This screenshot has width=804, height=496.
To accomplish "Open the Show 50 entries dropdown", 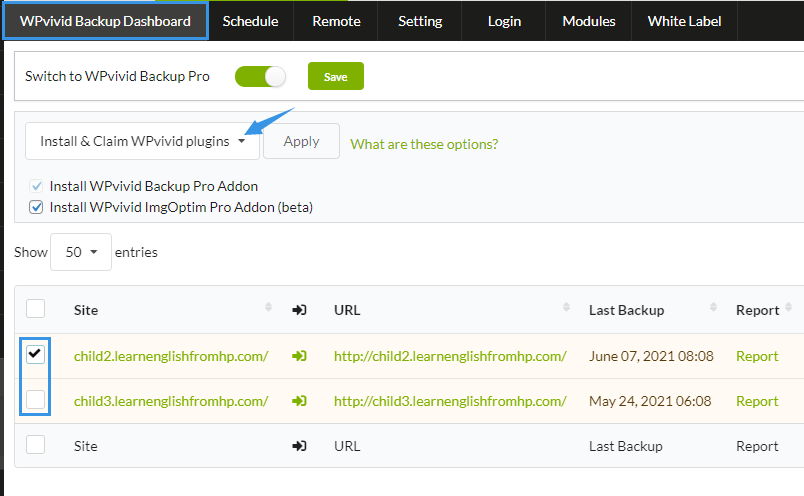I will (x=81, y=252).
